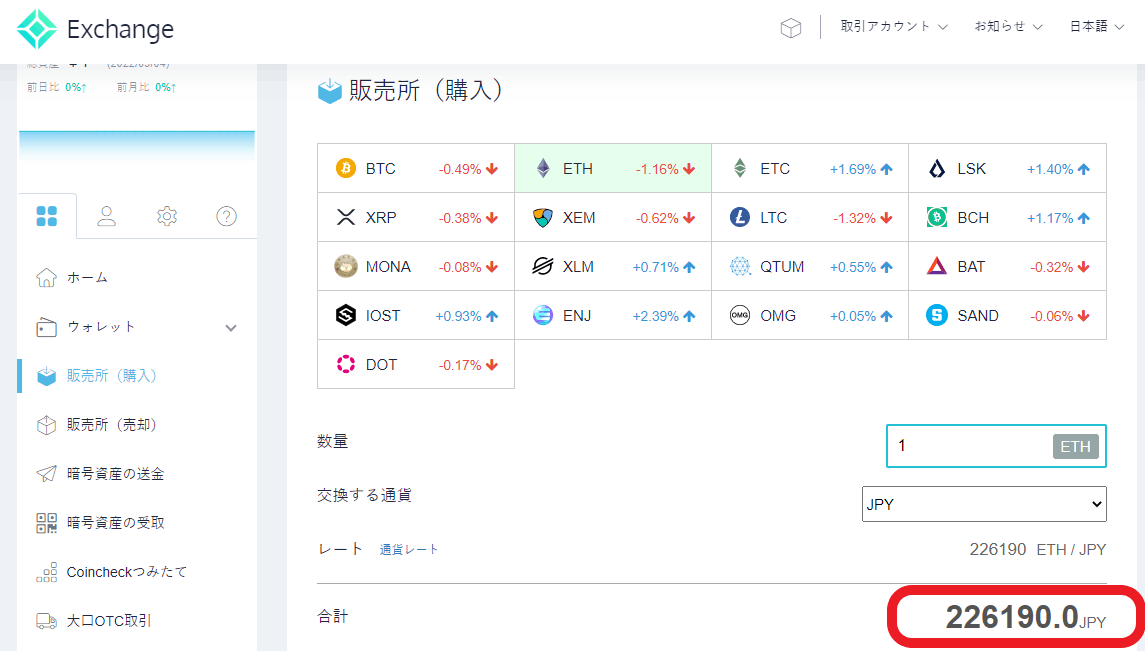
Task: Click the Bitcoin Cash green icon
Action: tap(937, 217)
